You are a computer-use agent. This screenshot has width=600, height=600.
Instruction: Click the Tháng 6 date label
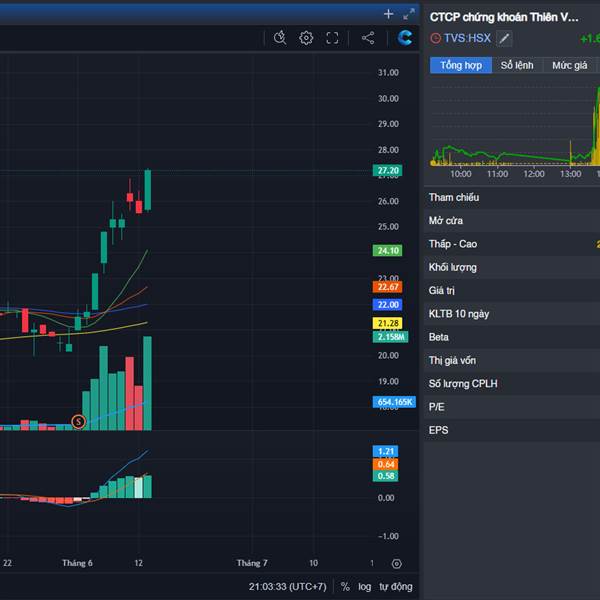coord(77,563)
